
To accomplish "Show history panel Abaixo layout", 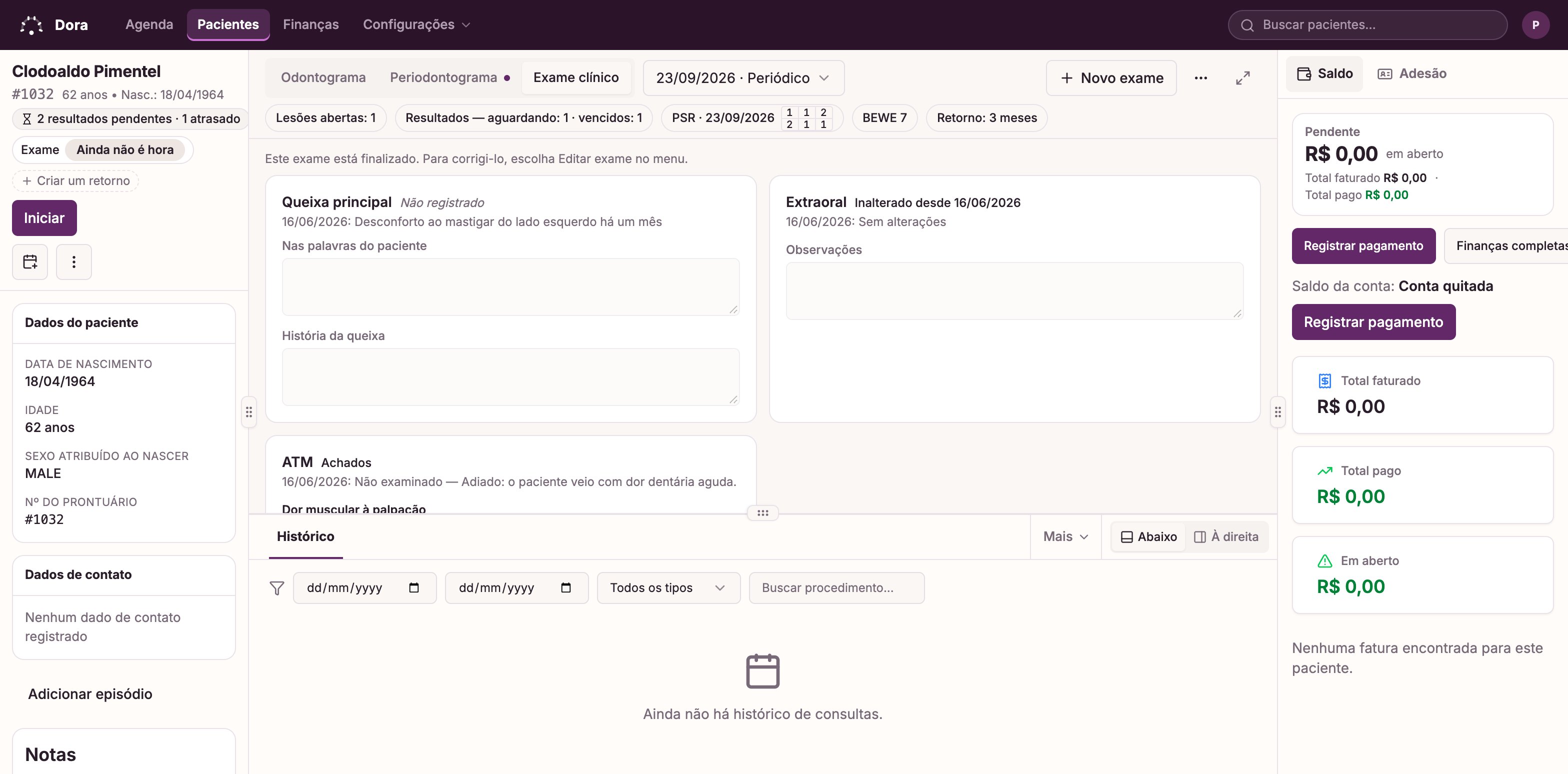I will (1148, 536).
